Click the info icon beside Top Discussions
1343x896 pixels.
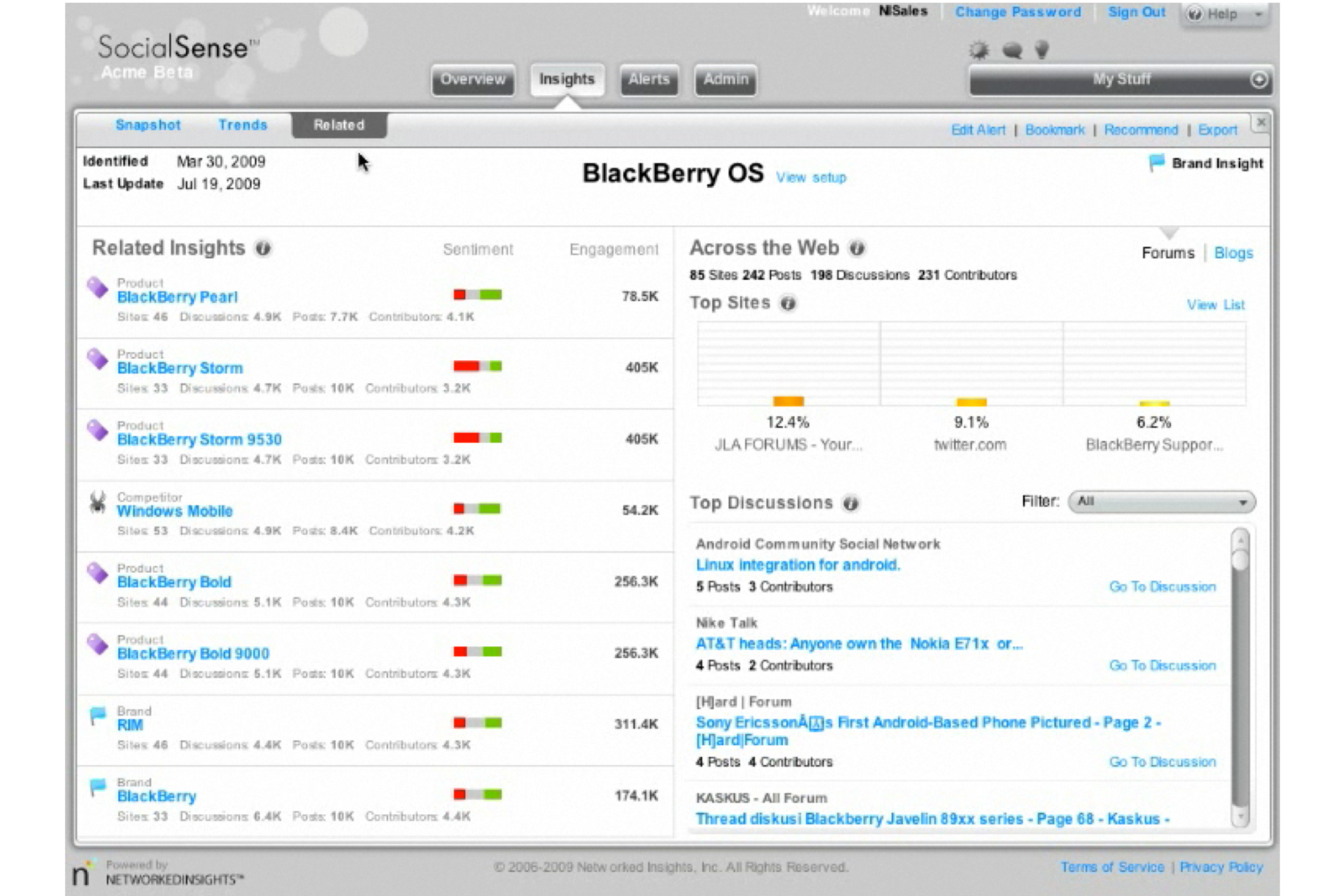click(851, 503)
